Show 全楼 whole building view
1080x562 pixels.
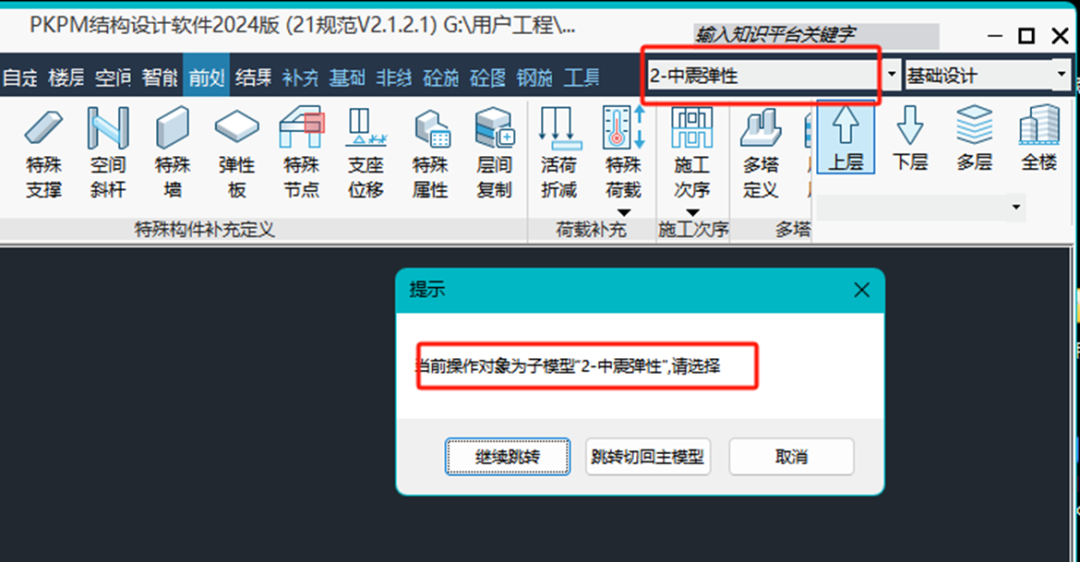[x=1039, y=138]
